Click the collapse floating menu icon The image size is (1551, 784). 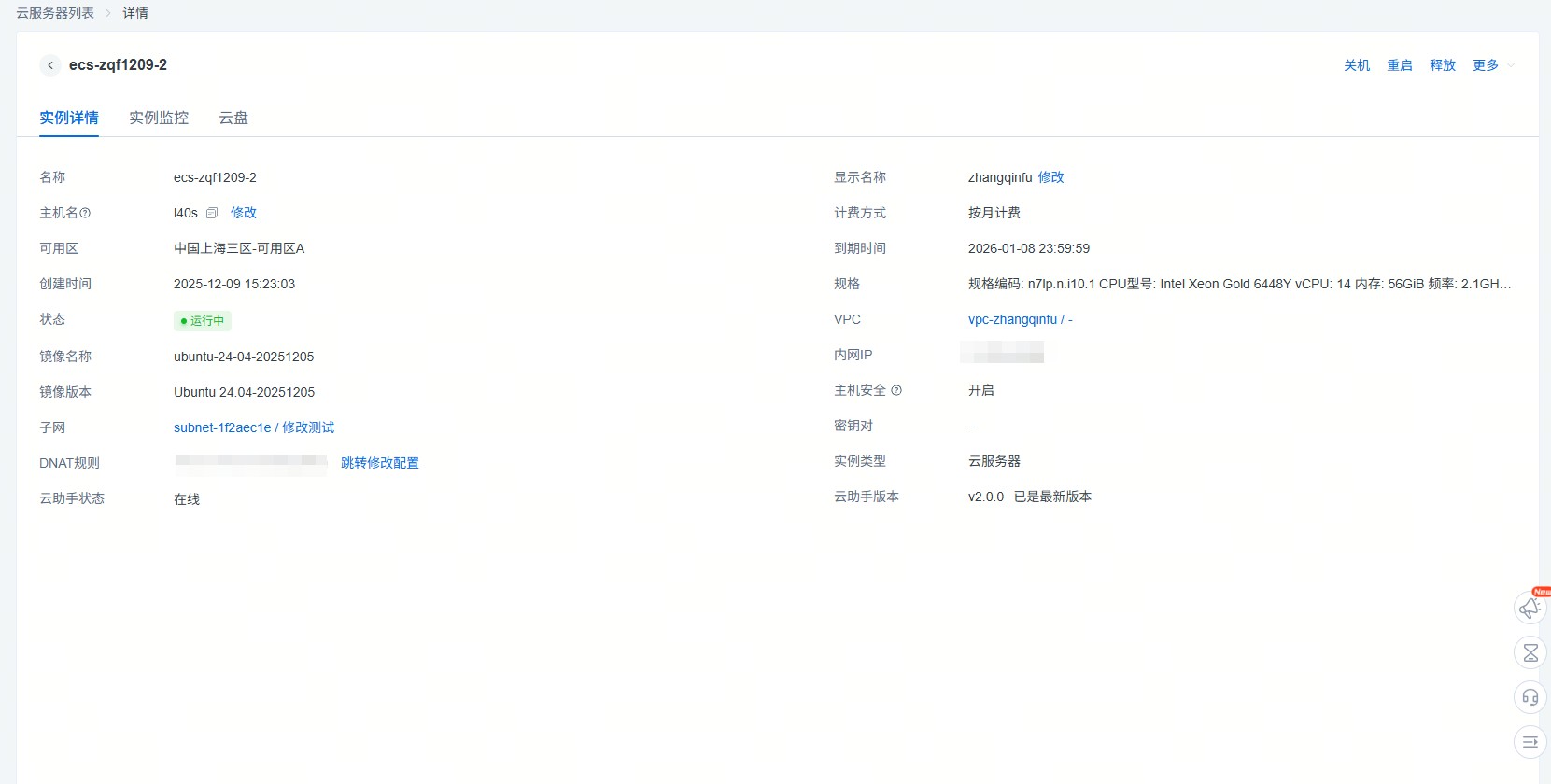tap(1530, 742)
